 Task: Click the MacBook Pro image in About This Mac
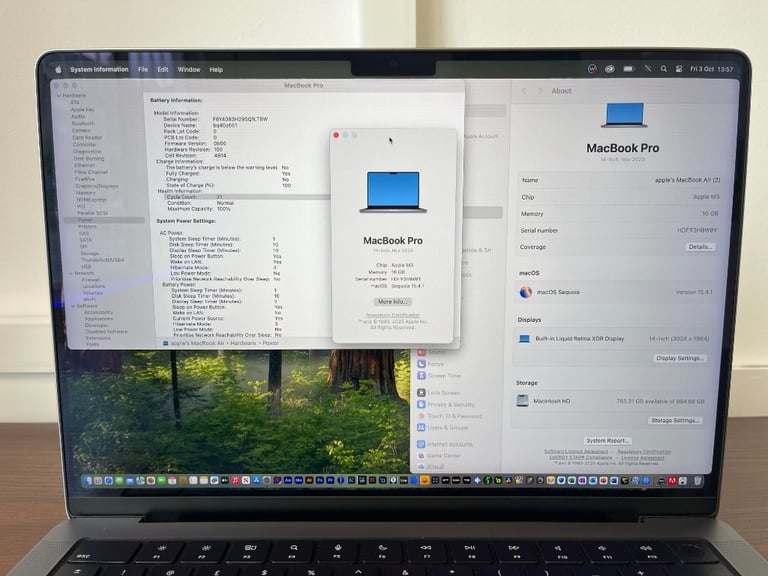pyautogui.click(x=393, y=192)
